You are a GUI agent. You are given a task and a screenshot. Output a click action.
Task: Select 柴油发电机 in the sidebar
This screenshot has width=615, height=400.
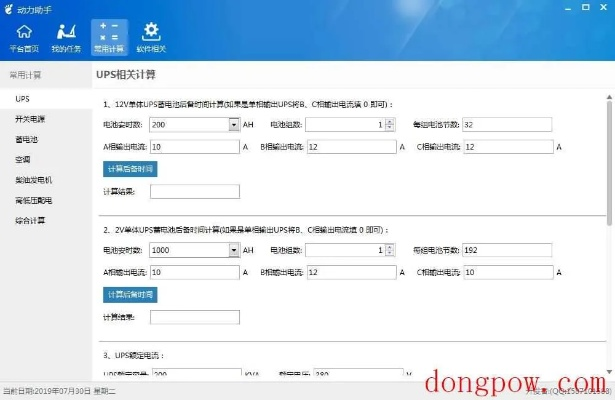(x=34, y=180)
